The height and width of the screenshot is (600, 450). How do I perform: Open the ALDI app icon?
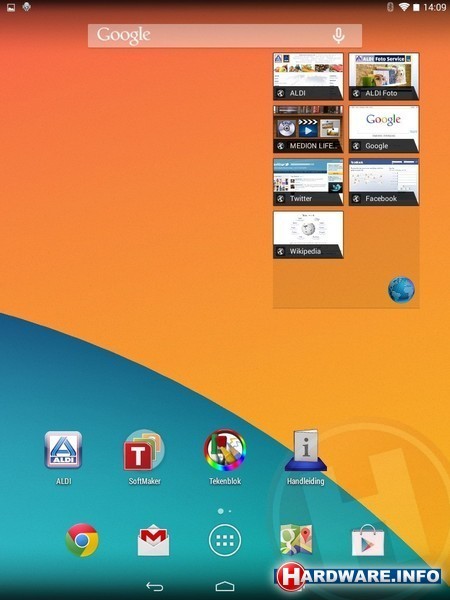(63, 450)
